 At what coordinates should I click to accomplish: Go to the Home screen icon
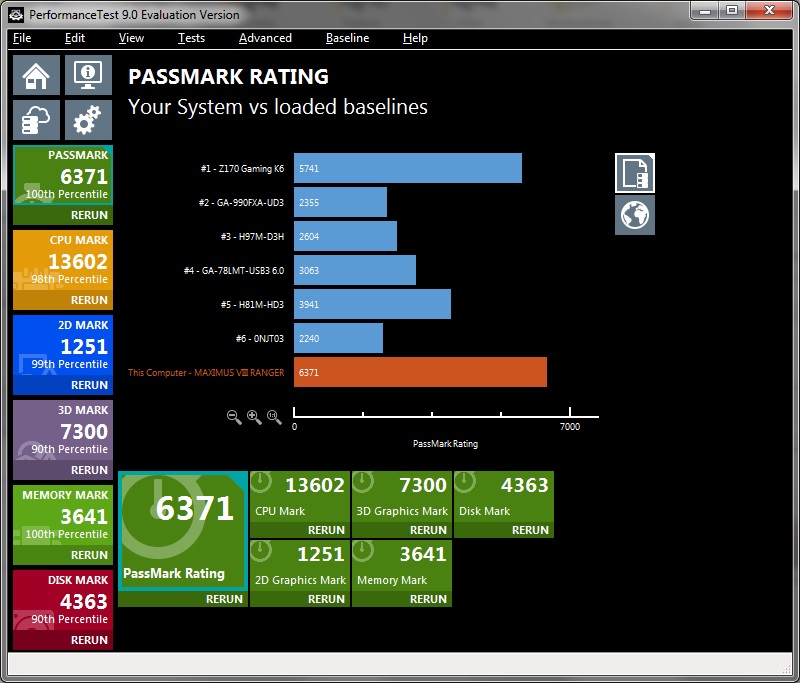coord(36,75)
